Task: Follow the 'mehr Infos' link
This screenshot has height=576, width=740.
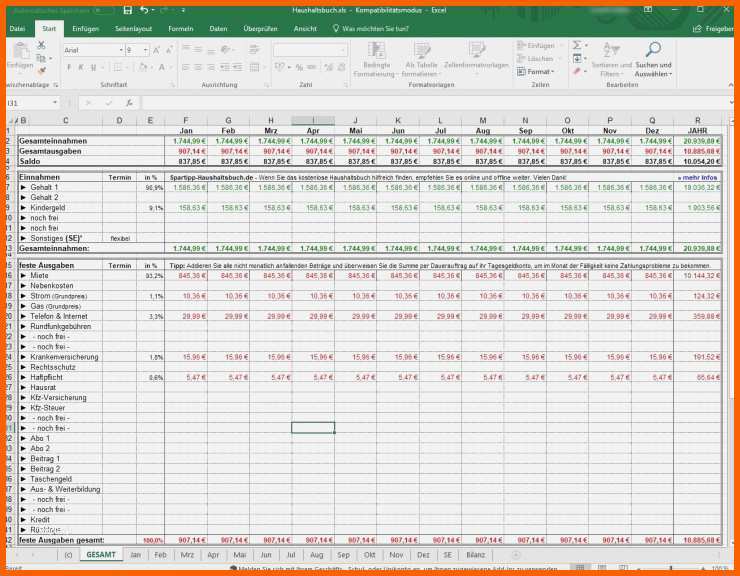Action: click(698, 178)
